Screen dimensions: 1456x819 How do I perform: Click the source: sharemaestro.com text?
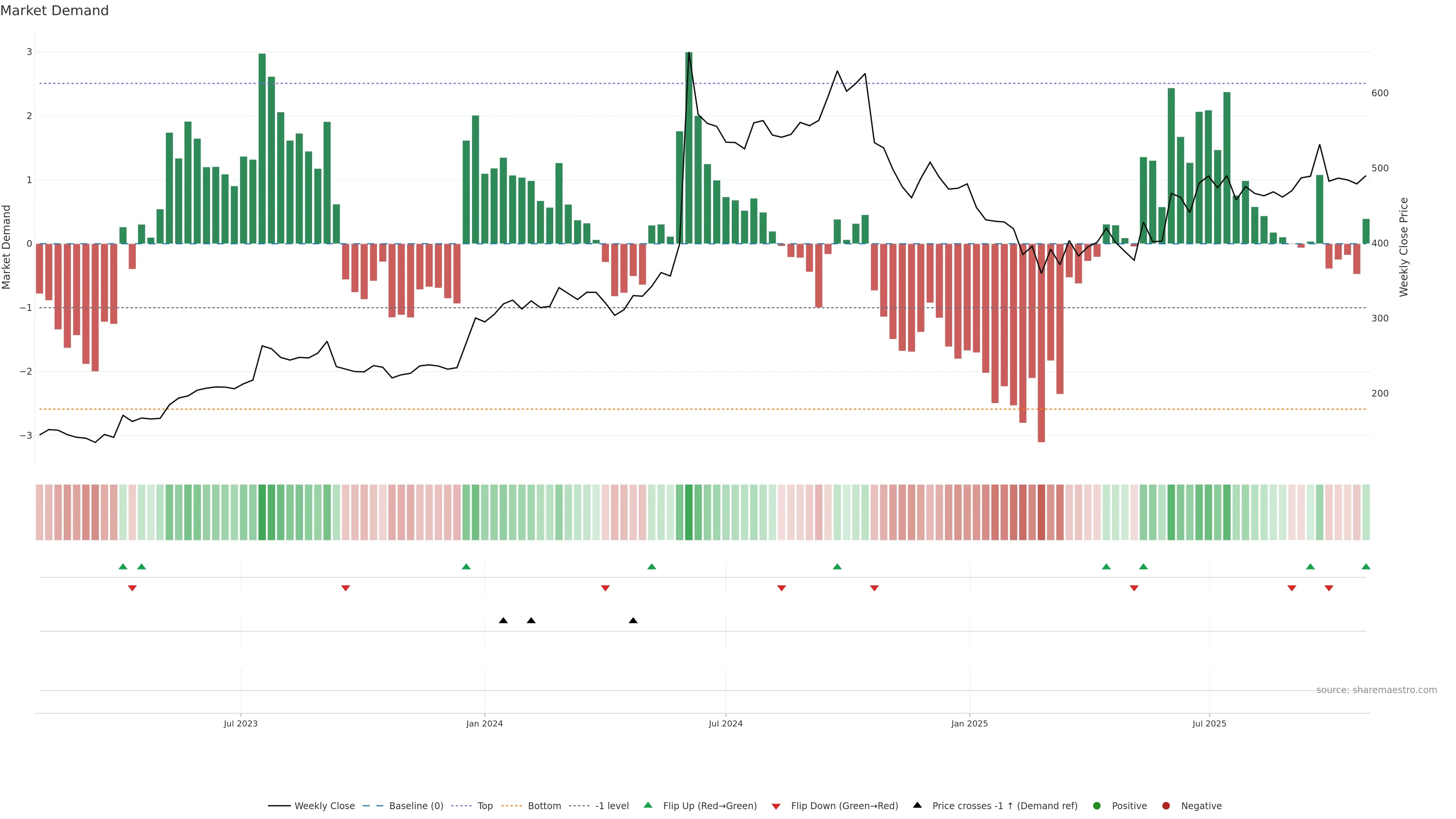1376,690
